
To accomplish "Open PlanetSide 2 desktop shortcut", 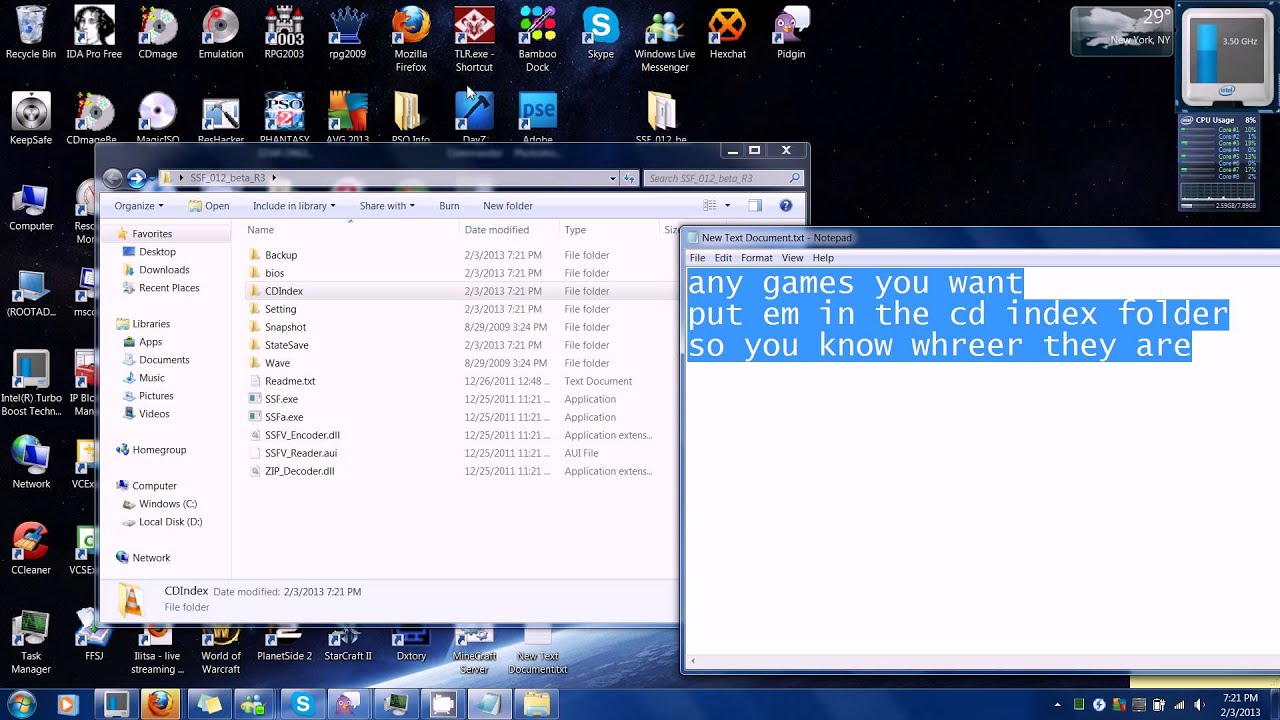I will click(284, 644).
